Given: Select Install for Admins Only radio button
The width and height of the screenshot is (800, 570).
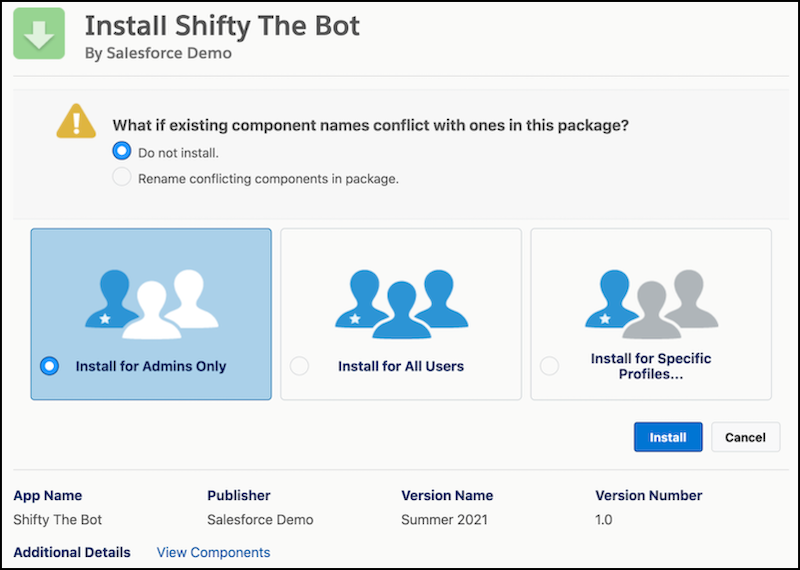Looking at the screenshot, I should pos(49,366).
